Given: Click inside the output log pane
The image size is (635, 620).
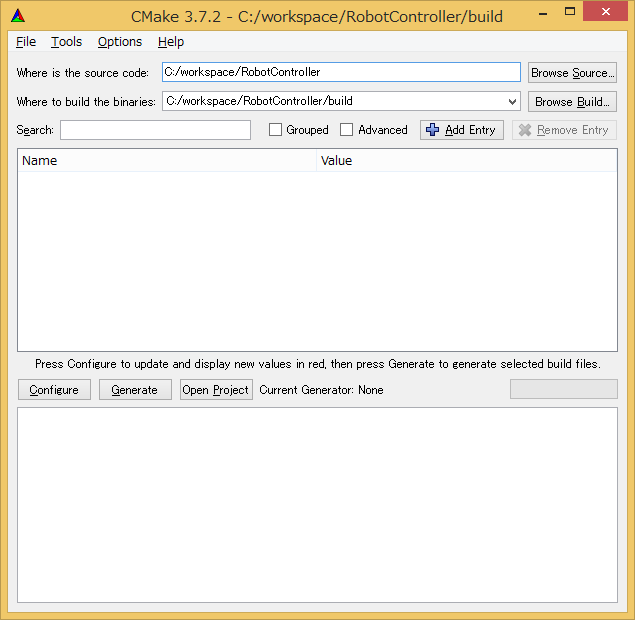Looking at the screenshot, I should pos(317,505).
